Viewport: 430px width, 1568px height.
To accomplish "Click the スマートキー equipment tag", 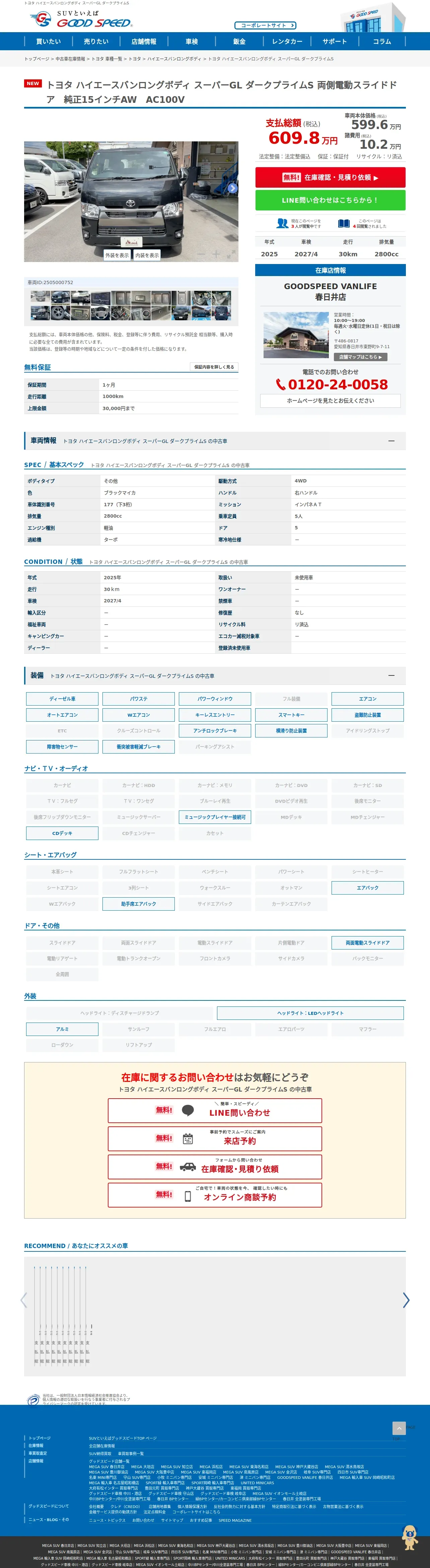I will [291, 715].
